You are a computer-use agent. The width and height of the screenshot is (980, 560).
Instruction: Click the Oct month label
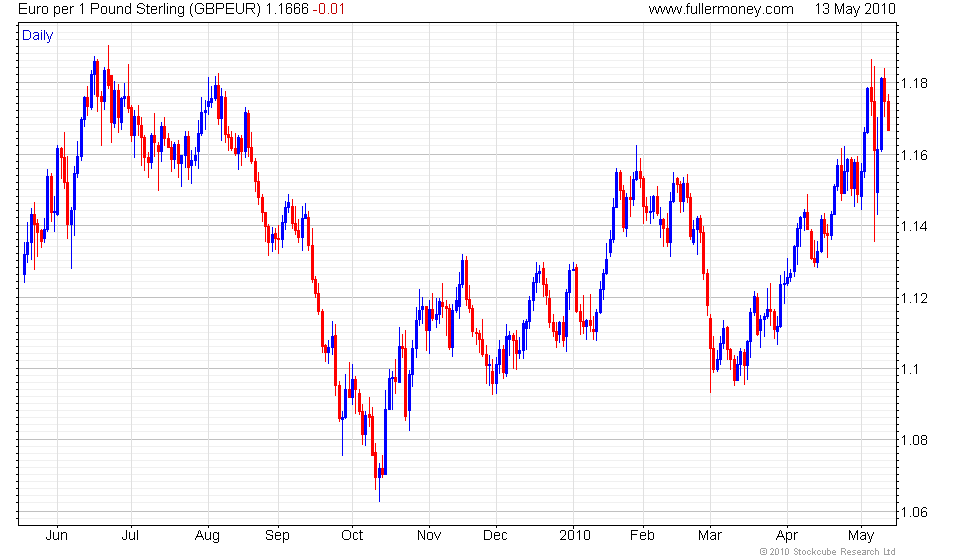[x=352, y=536]
